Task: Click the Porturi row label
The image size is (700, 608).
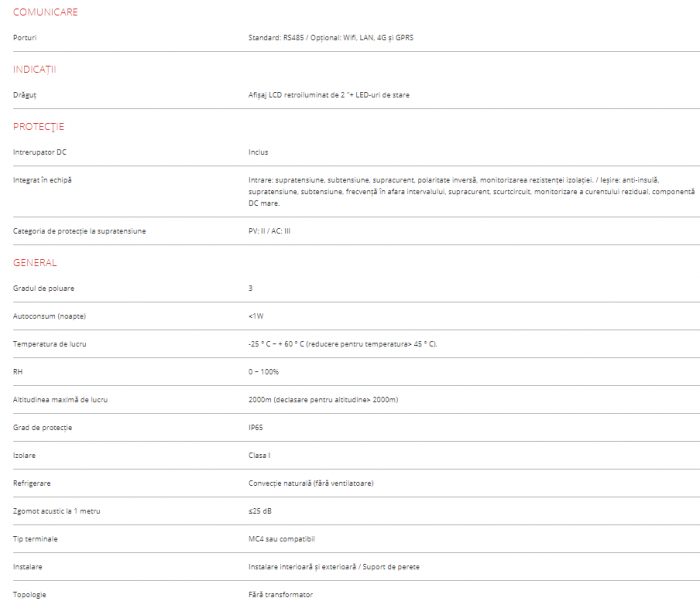Action: point(27,37)
